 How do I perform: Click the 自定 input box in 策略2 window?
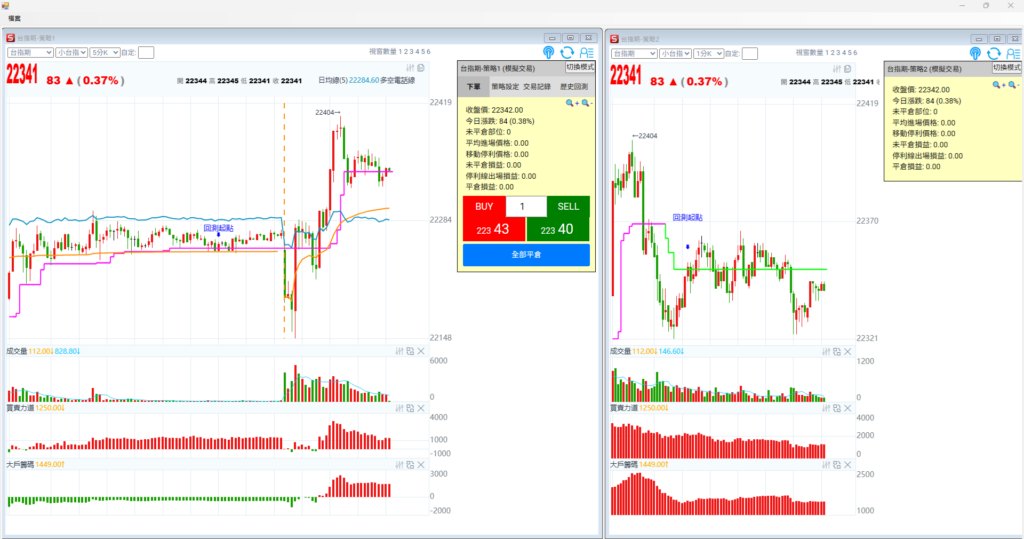tap(750, 54)
